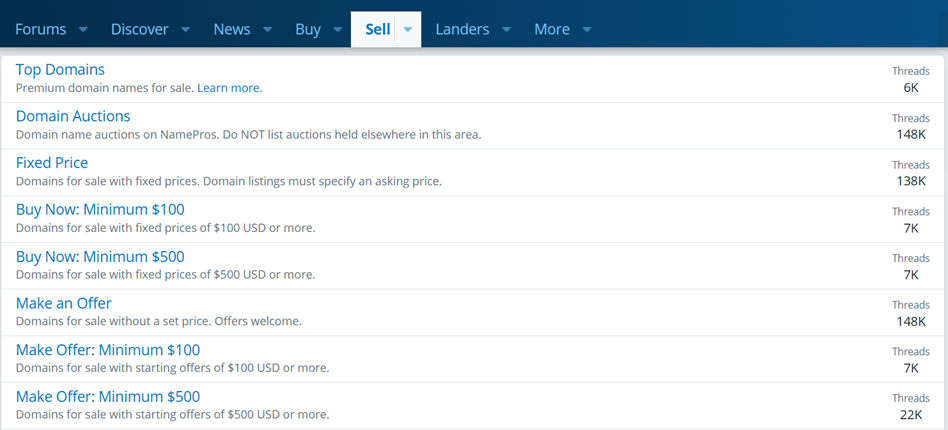Click 'fixed prices of $500 USD or more' text
Image resolution: width=948 pixels, height=430 pixels.
[227, 275]
